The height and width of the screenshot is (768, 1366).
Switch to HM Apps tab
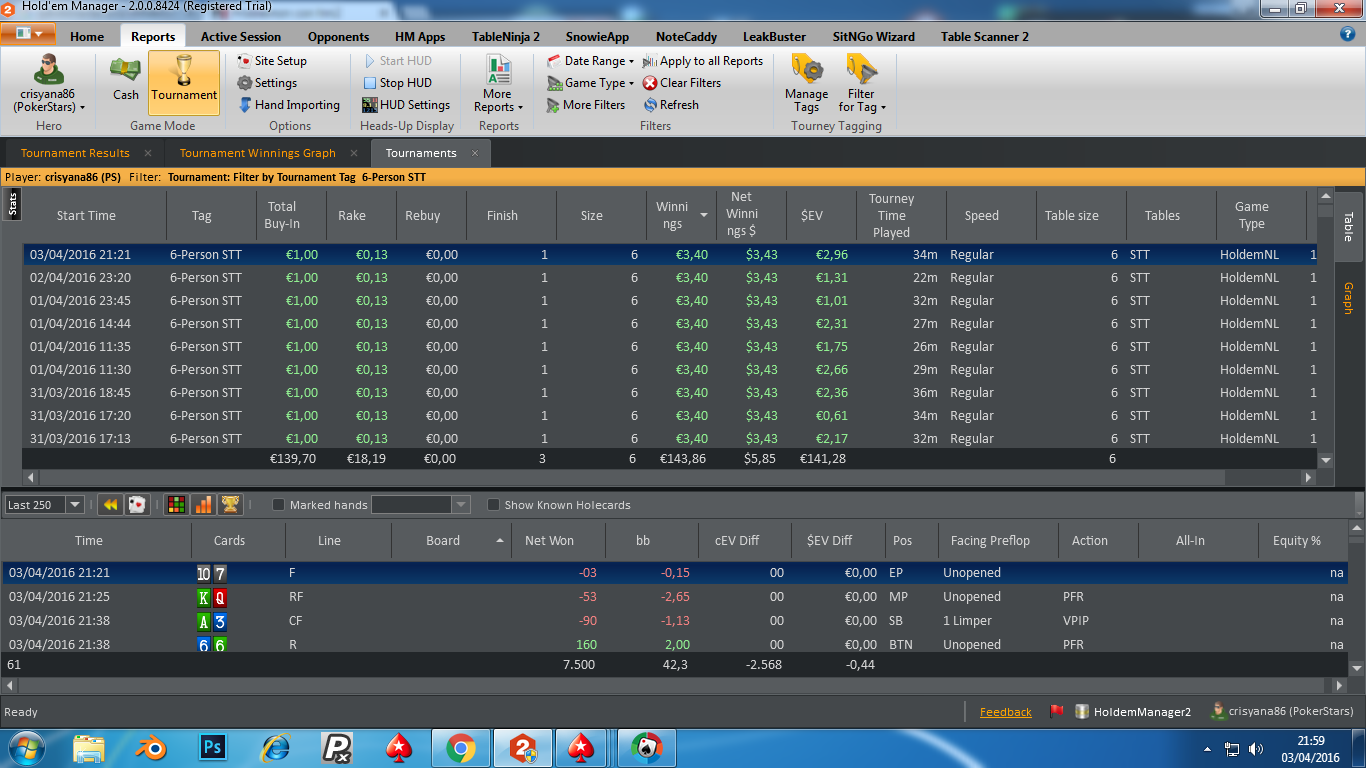(420, 36)
